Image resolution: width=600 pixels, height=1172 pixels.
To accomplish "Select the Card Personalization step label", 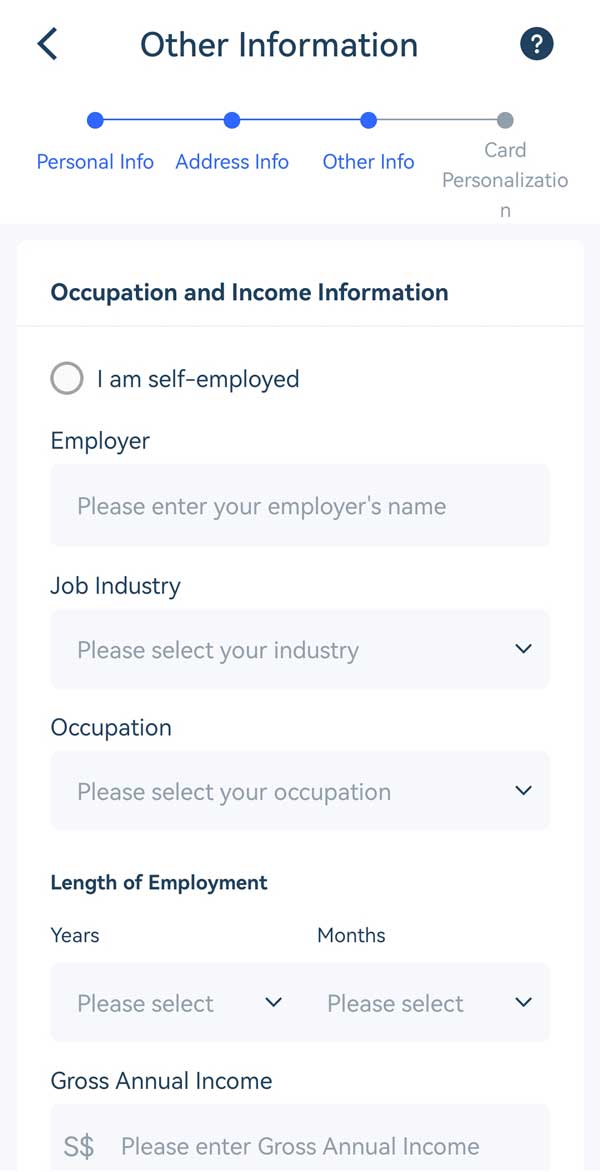I will (x=505, y=180).
